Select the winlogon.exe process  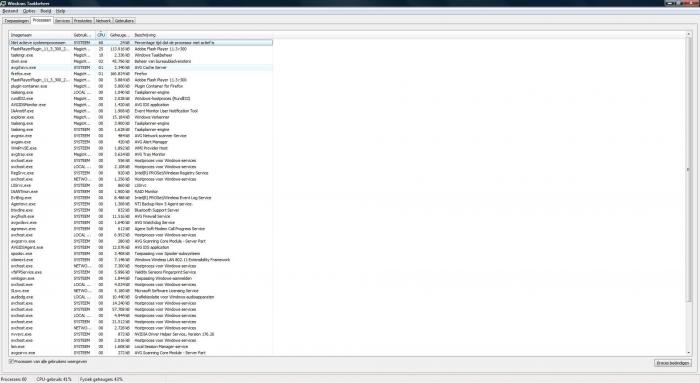coord(141,279)
